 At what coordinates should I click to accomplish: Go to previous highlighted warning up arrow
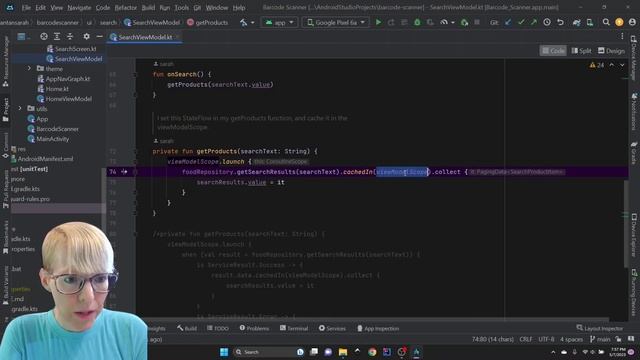coord(611,65)
